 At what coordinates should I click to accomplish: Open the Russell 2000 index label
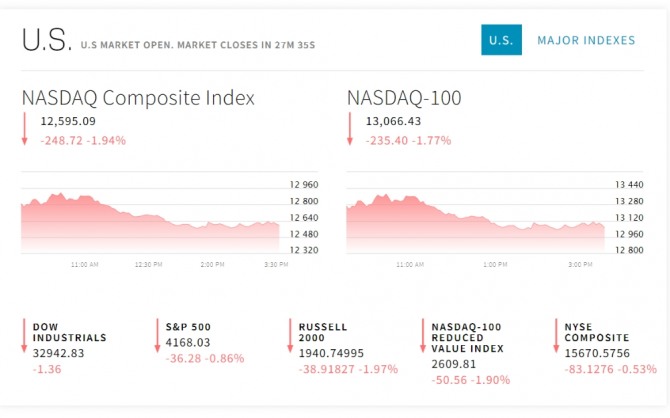pyautogui.click(x=322, y=332)
